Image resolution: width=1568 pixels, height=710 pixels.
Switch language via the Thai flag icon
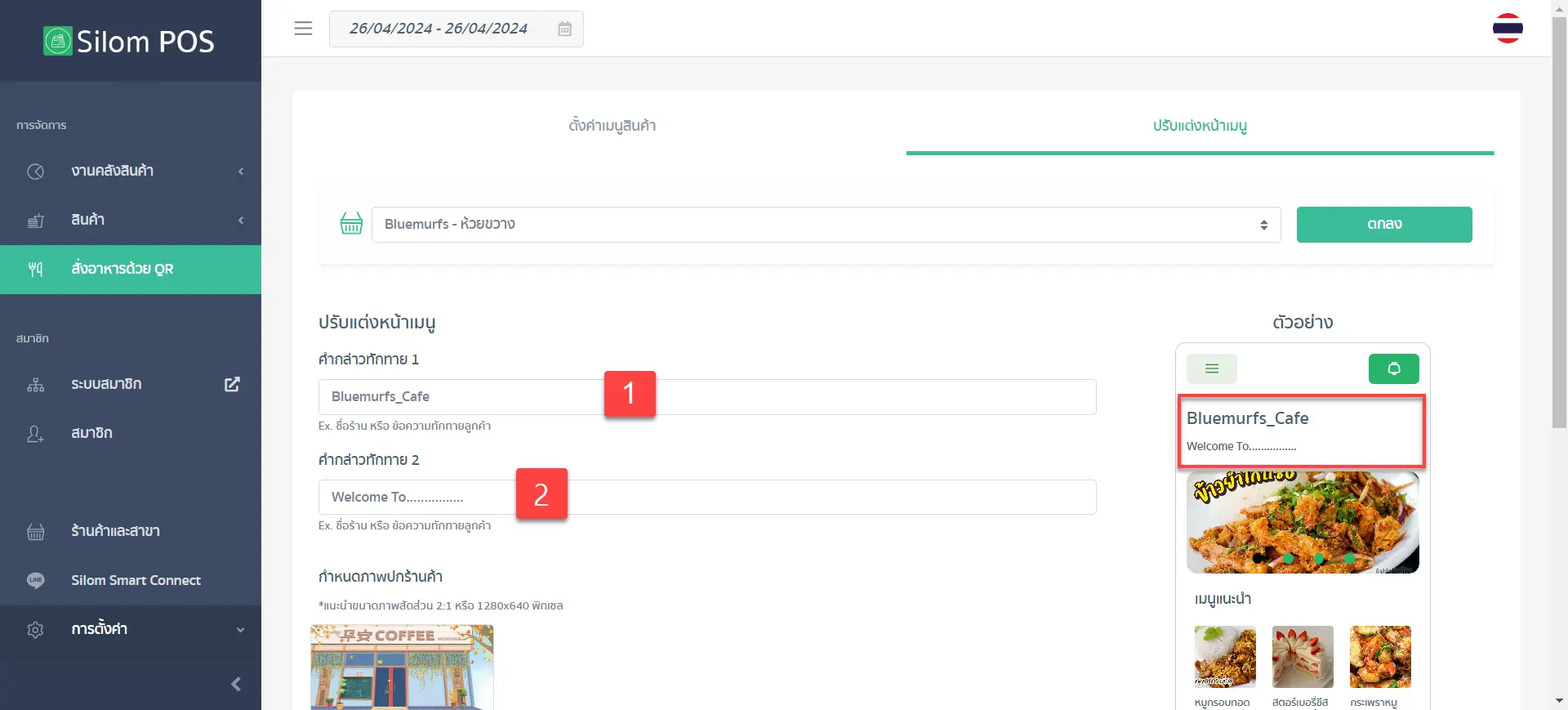pos(1508,29)
